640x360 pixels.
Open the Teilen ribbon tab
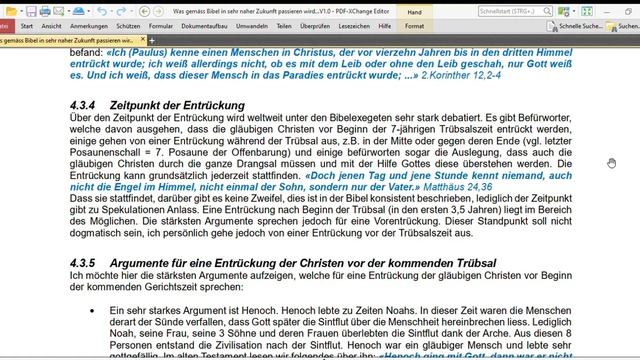coord(284,26)
